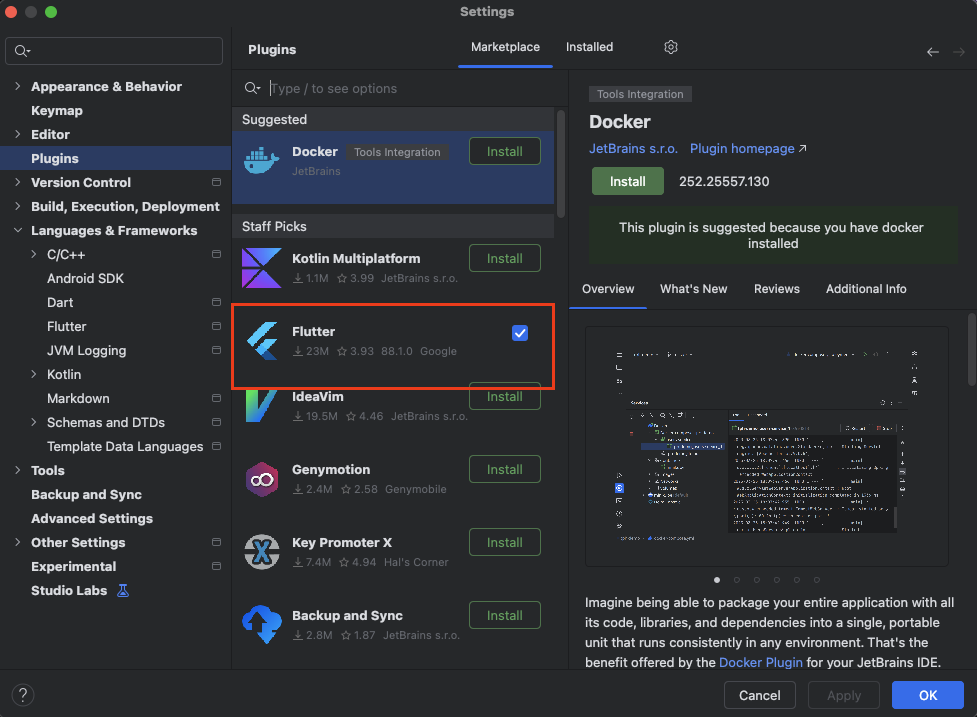Open the Plugin homepage link

coord(747,149)
